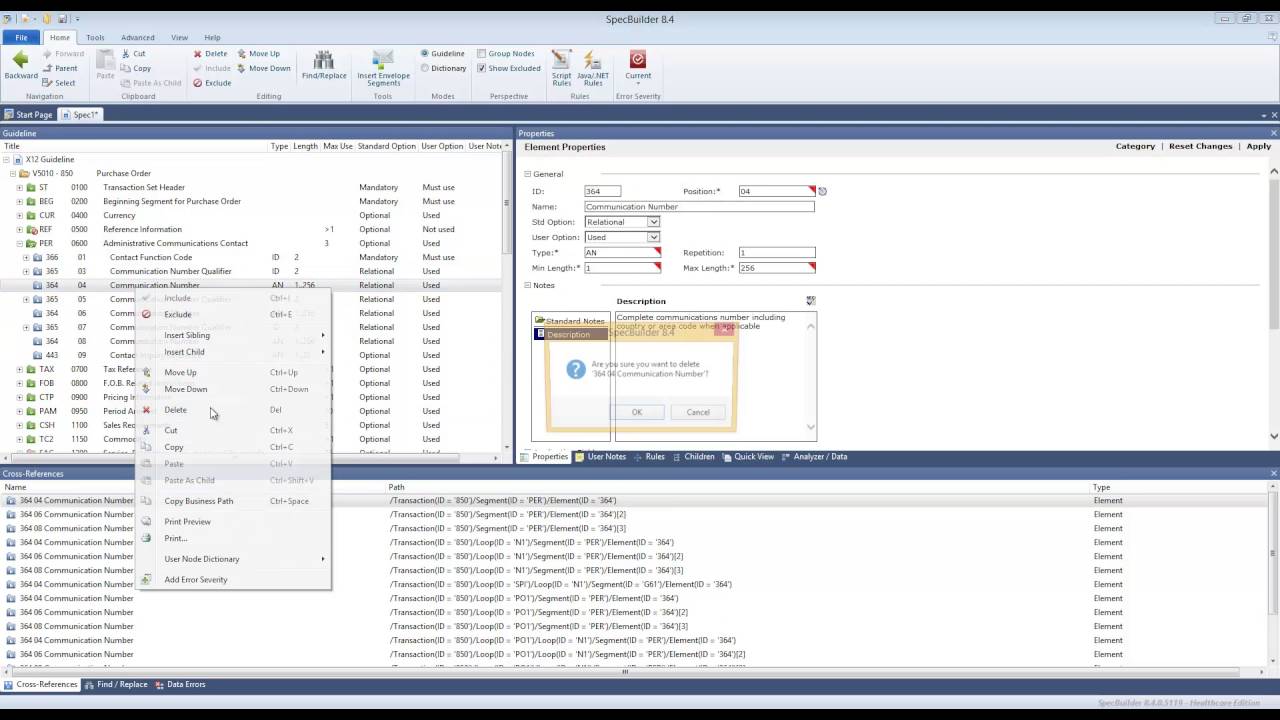Click Move Up in the ribbon
Screen dimensions: 1280x720
[x=258, y=54]
